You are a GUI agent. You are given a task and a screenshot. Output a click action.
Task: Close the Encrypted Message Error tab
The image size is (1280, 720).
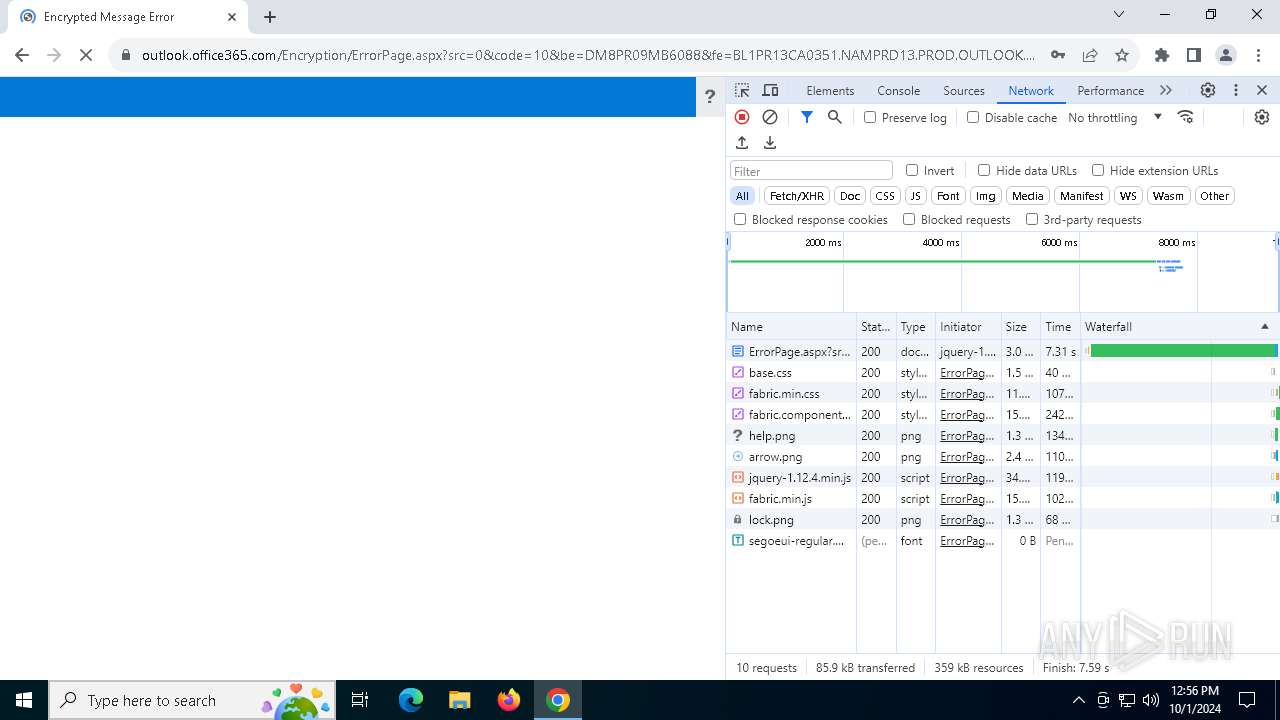click(232, 17)
